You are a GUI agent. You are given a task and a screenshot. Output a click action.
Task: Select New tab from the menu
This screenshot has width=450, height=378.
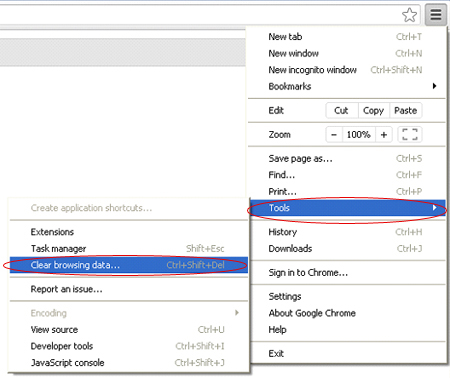click(347, 37)
